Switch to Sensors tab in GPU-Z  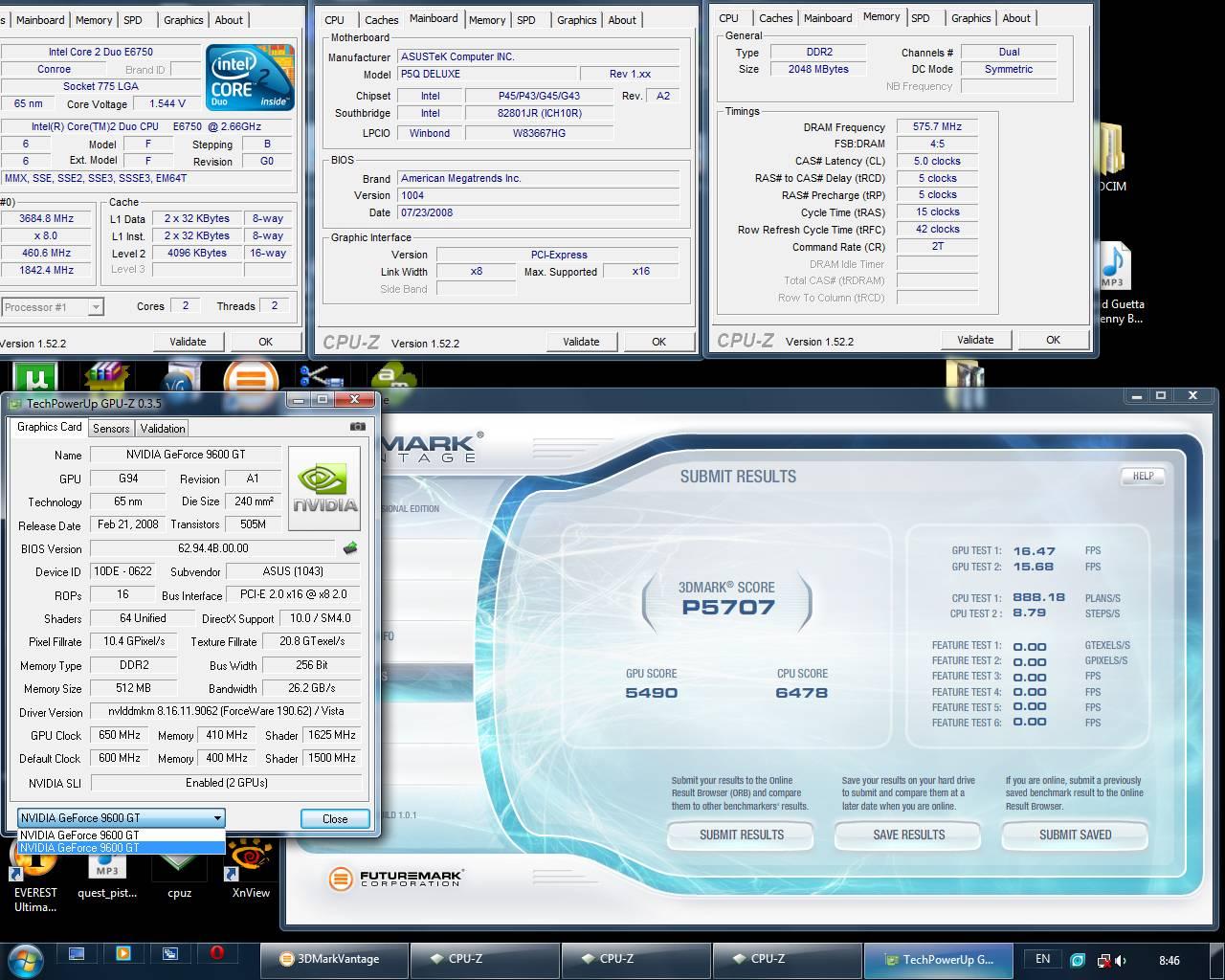pyautogui.click(x=111, y=429)
